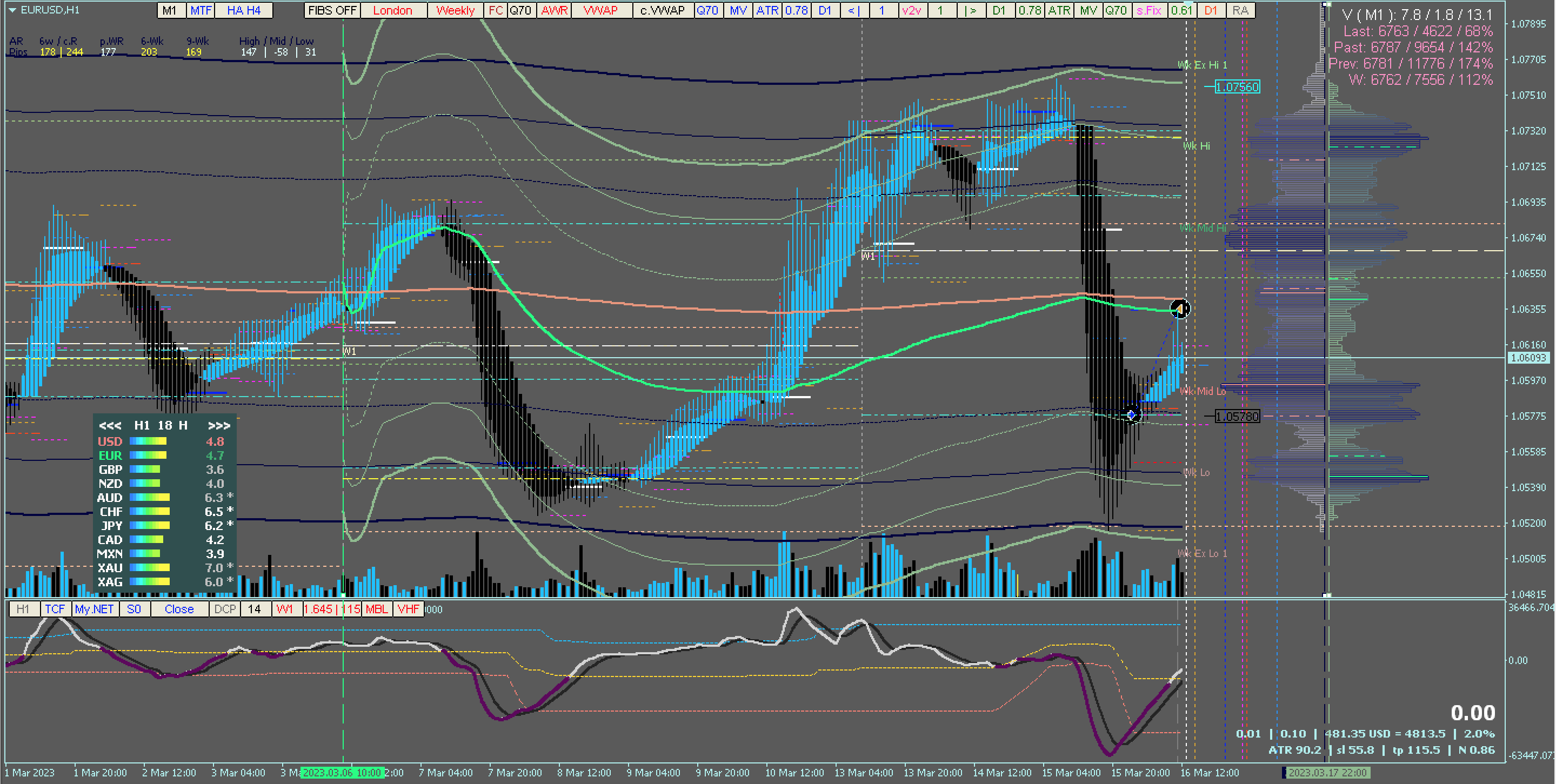
Task: Click the 1.07560 price level label
Action: point(1237,87)
